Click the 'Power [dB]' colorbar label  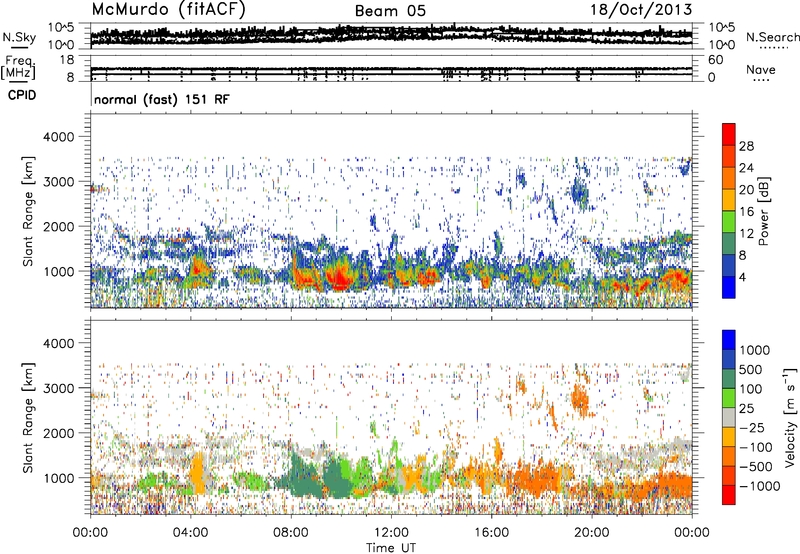click(763, 211)
